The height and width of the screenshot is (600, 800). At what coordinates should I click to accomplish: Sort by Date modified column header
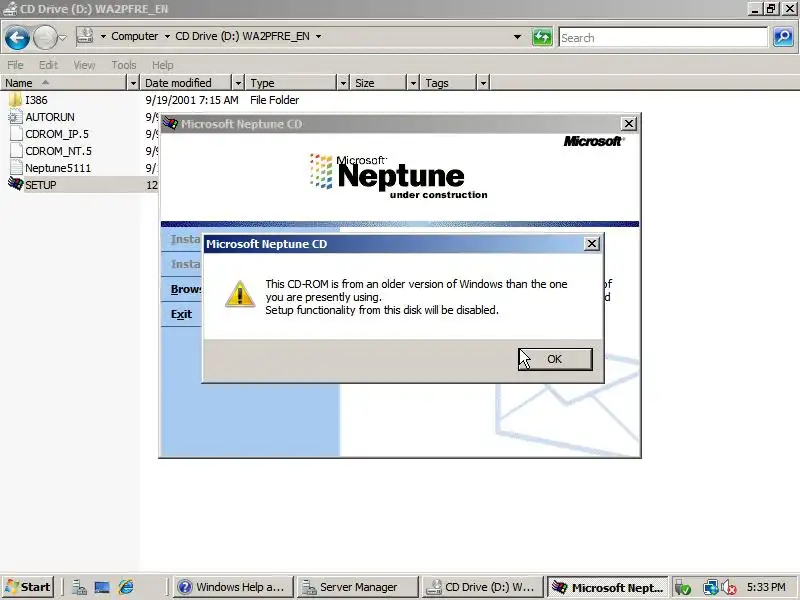coord(186,83)
